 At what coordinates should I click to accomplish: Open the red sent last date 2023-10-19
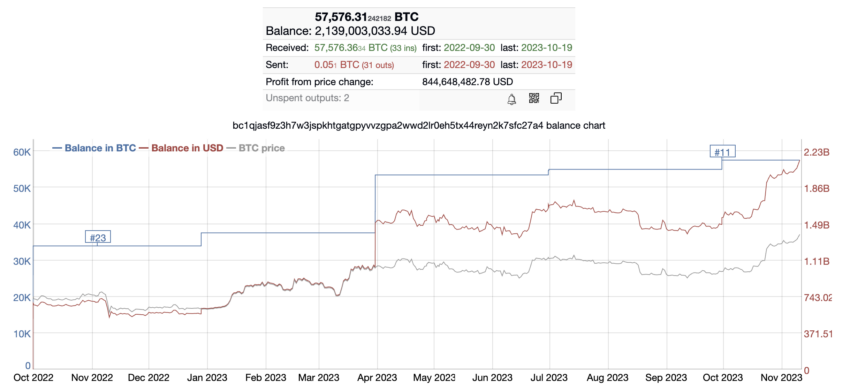[x=546, y=65]
